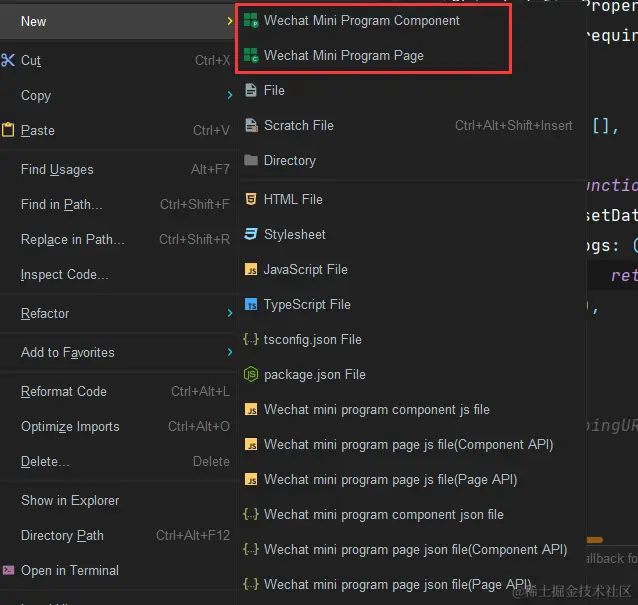Select Scratch File in New submenu
The image size is (638, 605).
coord(412,125)
